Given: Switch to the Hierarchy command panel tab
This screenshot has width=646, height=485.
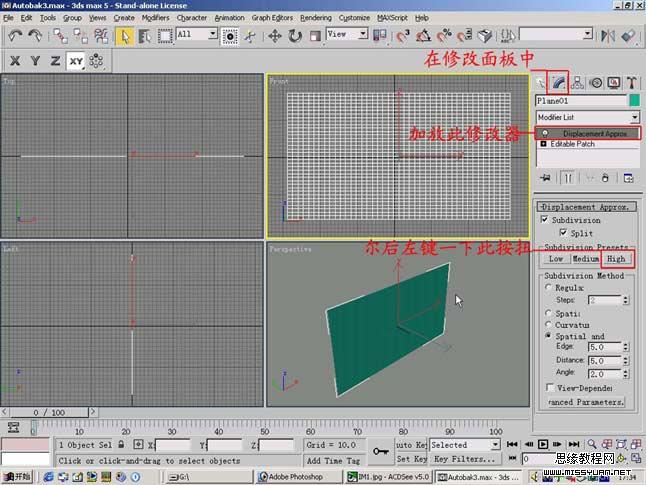Looking at the screenshot, I should (x=578, y=83).
